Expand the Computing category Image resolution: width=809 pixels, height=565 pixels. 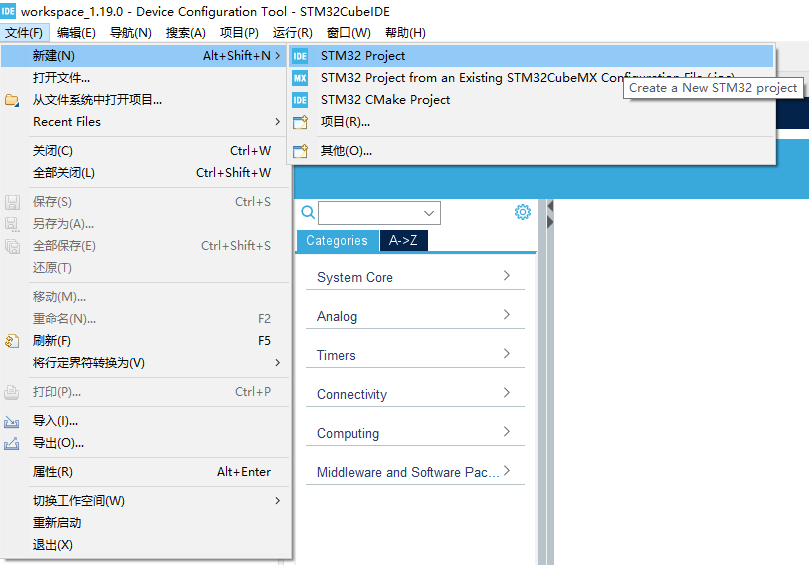(x=415, y=433)
